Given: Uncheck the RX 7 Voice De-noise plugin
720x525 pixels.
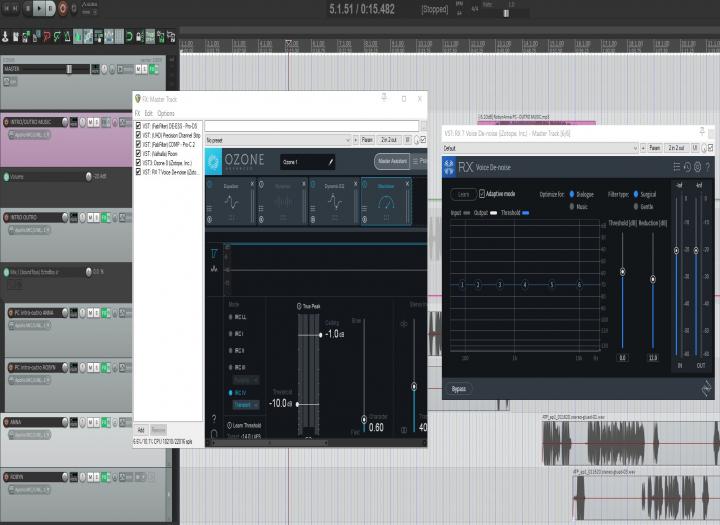Looking at the screenshot, I should (x=138, y=172).
